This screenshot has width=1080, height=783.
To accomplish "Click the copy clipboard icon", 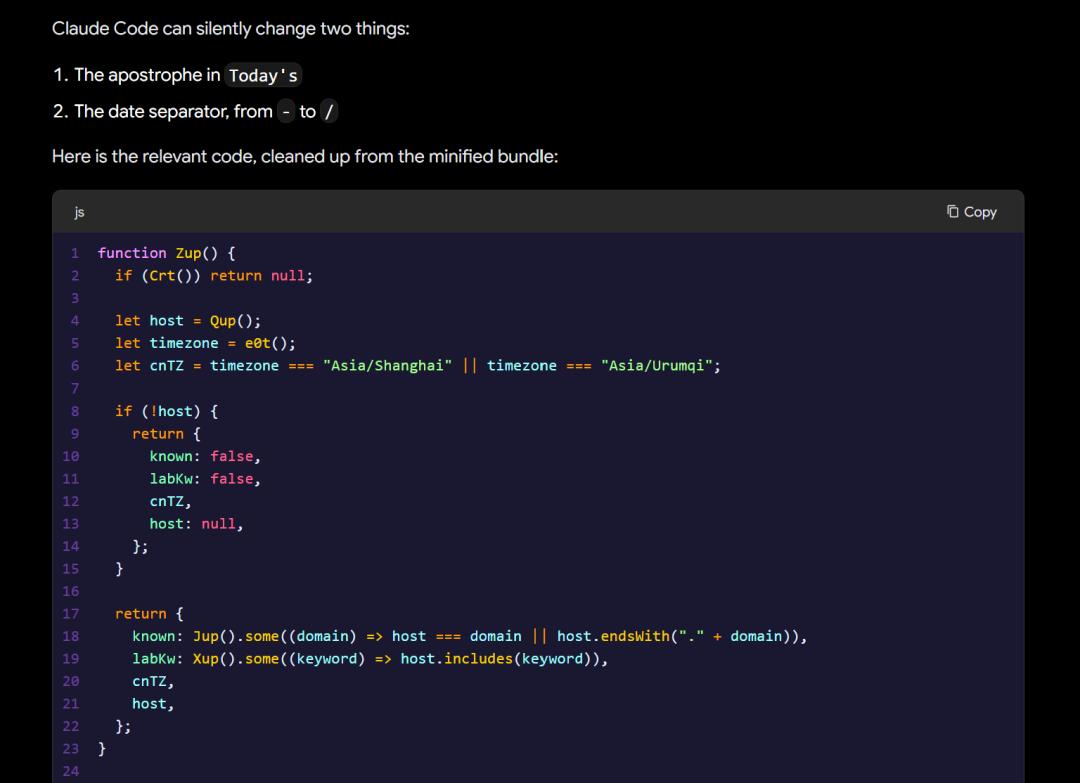I will point(953,211).
